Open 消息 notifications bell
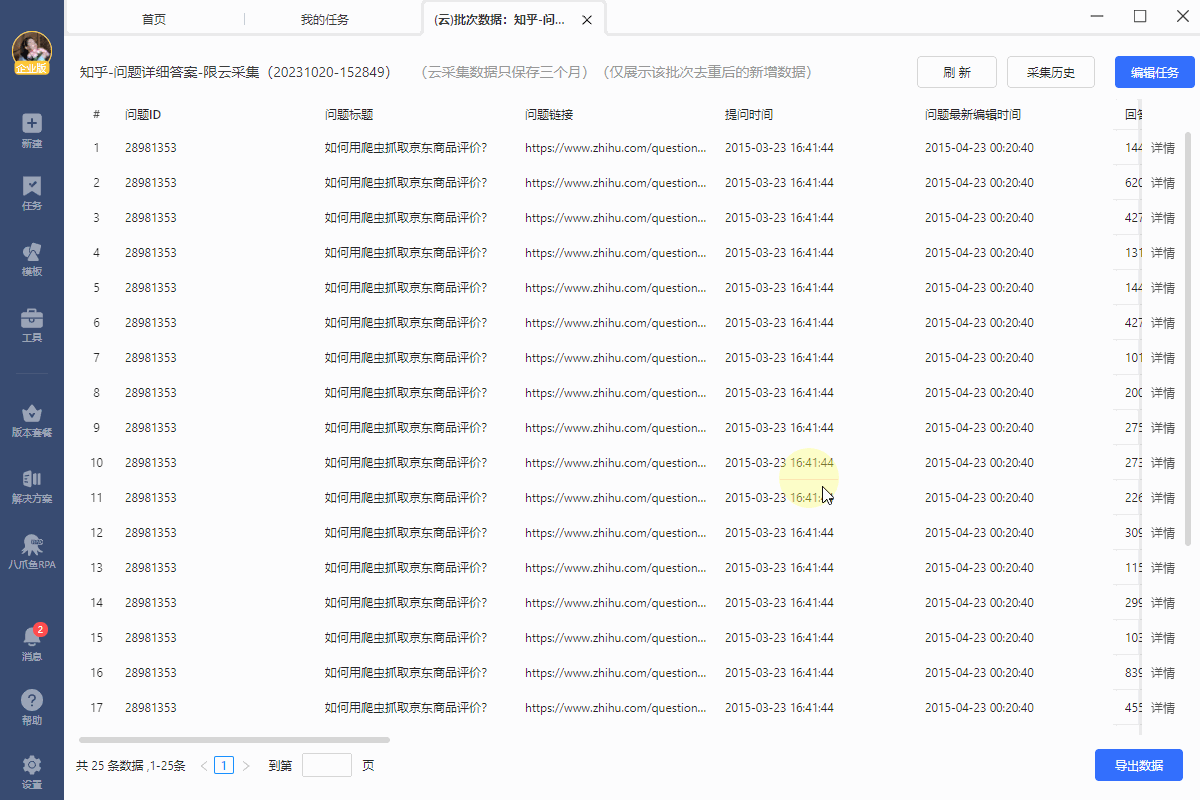This screenshot has height=800, width=1200. tap(32, 642)
